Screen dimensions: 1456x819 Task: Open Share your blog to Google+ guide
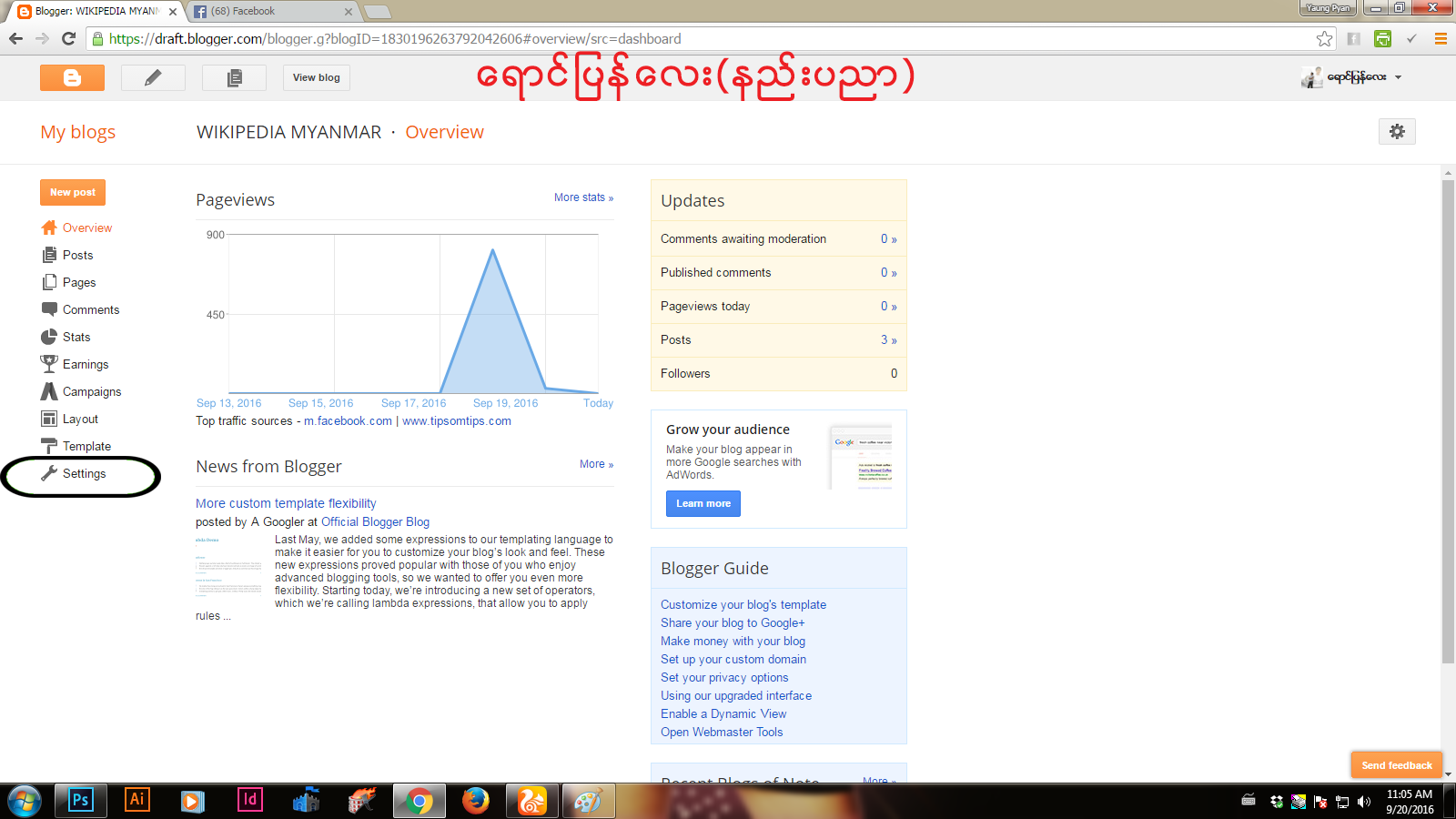click(x=733, y=623)
